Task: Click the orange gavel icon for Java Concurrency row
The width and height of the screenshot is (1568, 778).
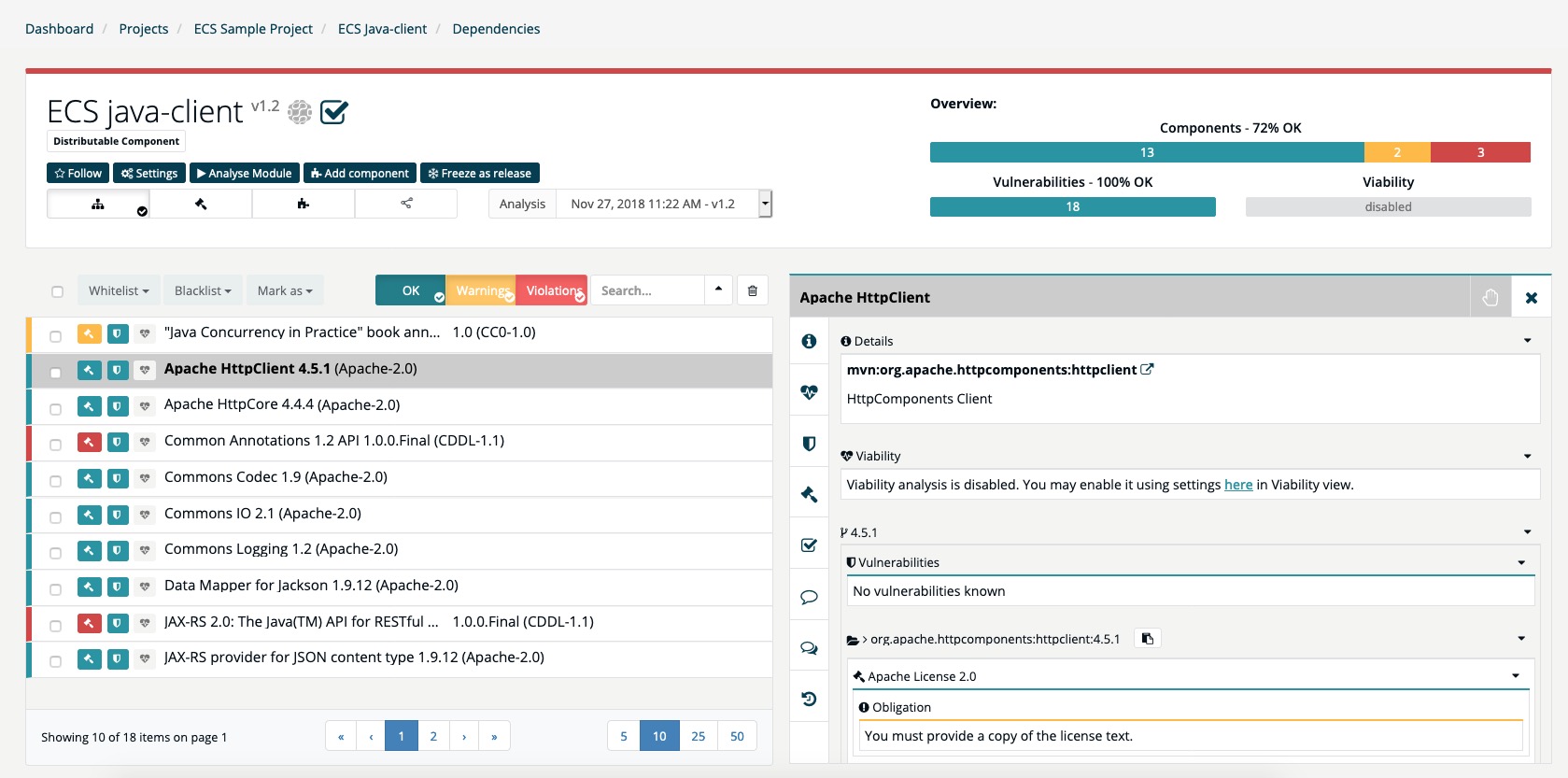Action: [x=89, y=333]
